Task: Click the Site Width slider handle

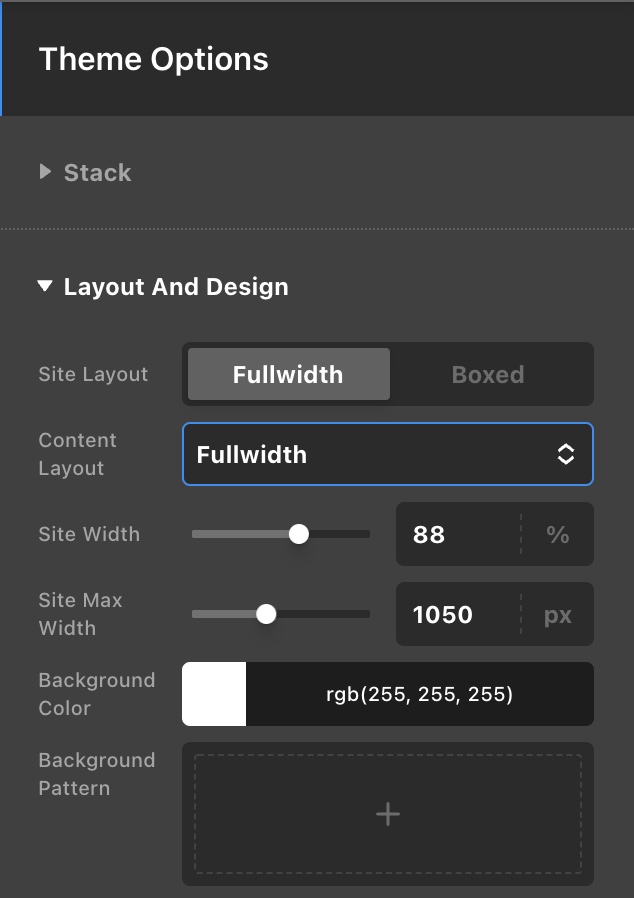Action: (298, 534)
